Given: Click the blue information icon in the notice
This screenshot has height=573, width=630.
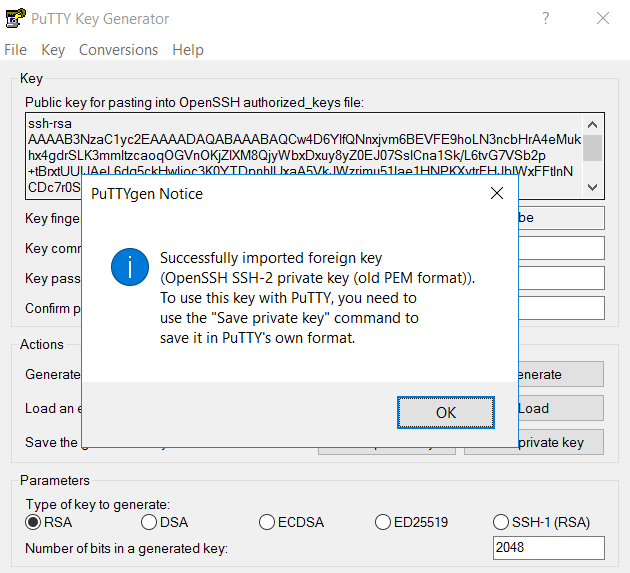Looking at the screenshot, I should (x=130, y=268).
